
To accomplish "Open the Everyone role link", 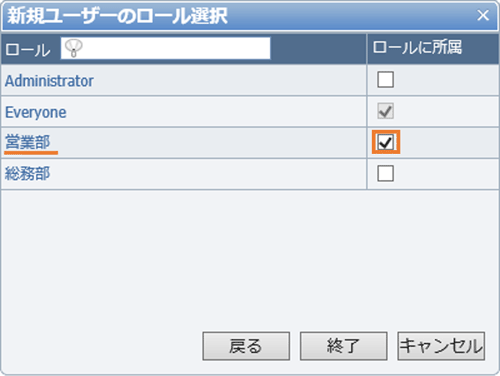I will pyautogui.click(x=36, y=112).
